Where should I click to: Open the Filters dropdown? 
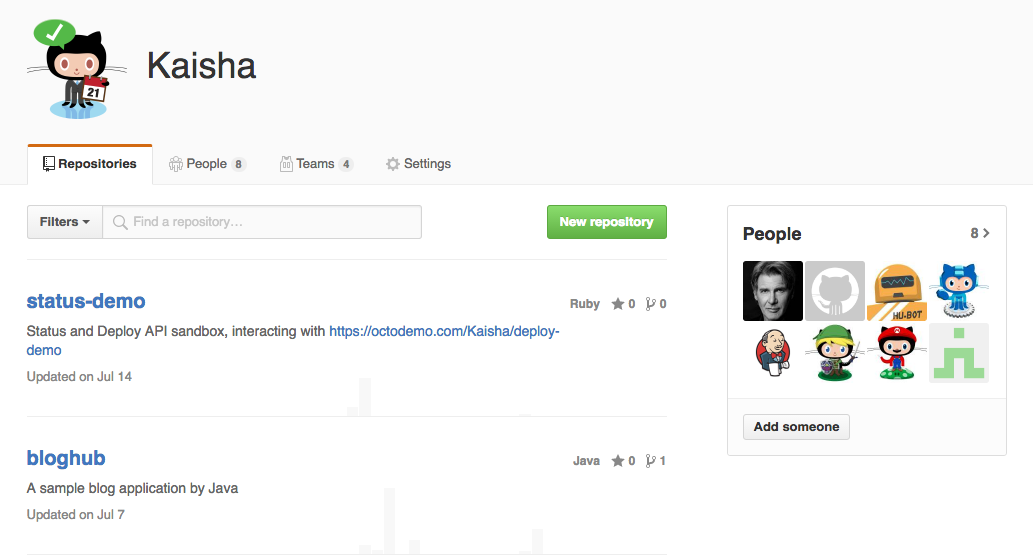pos(65,222)
